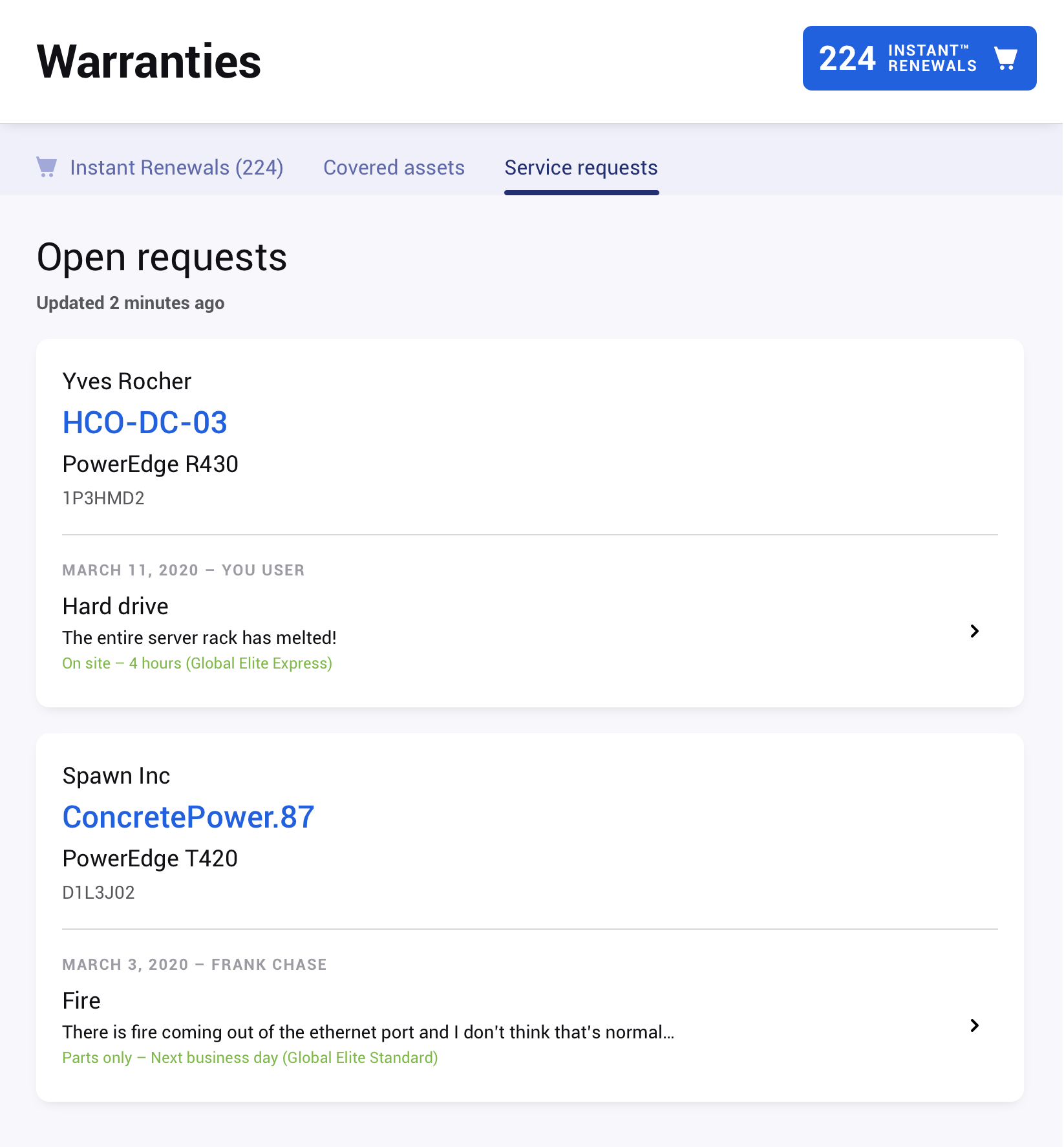Open the Hard drive service request

point(115,606)
